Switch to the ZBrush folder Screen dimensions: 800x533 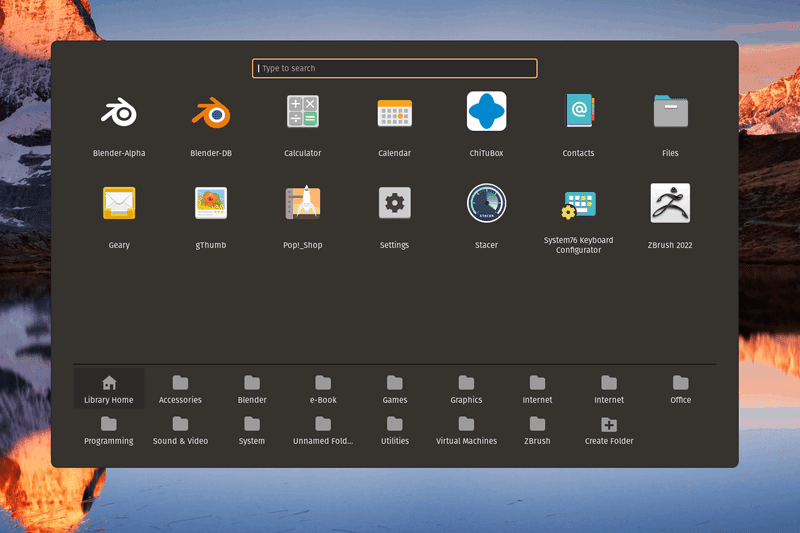537,430
